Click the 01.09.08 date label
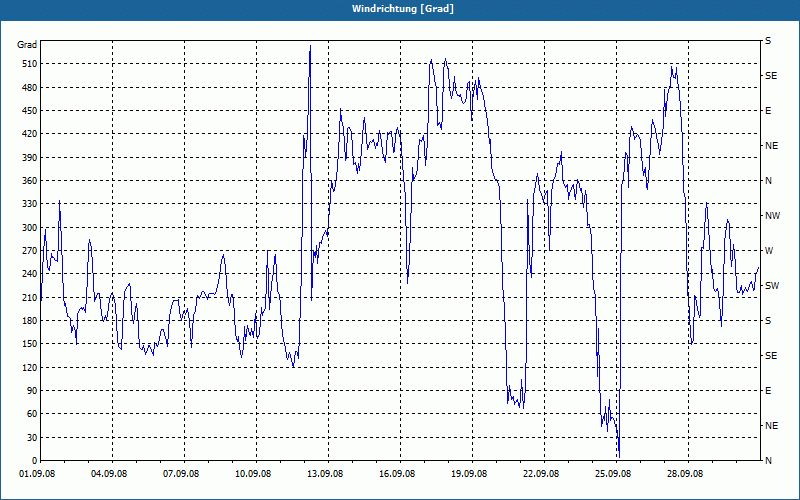The image size is (800, 500). pos(37,474)
